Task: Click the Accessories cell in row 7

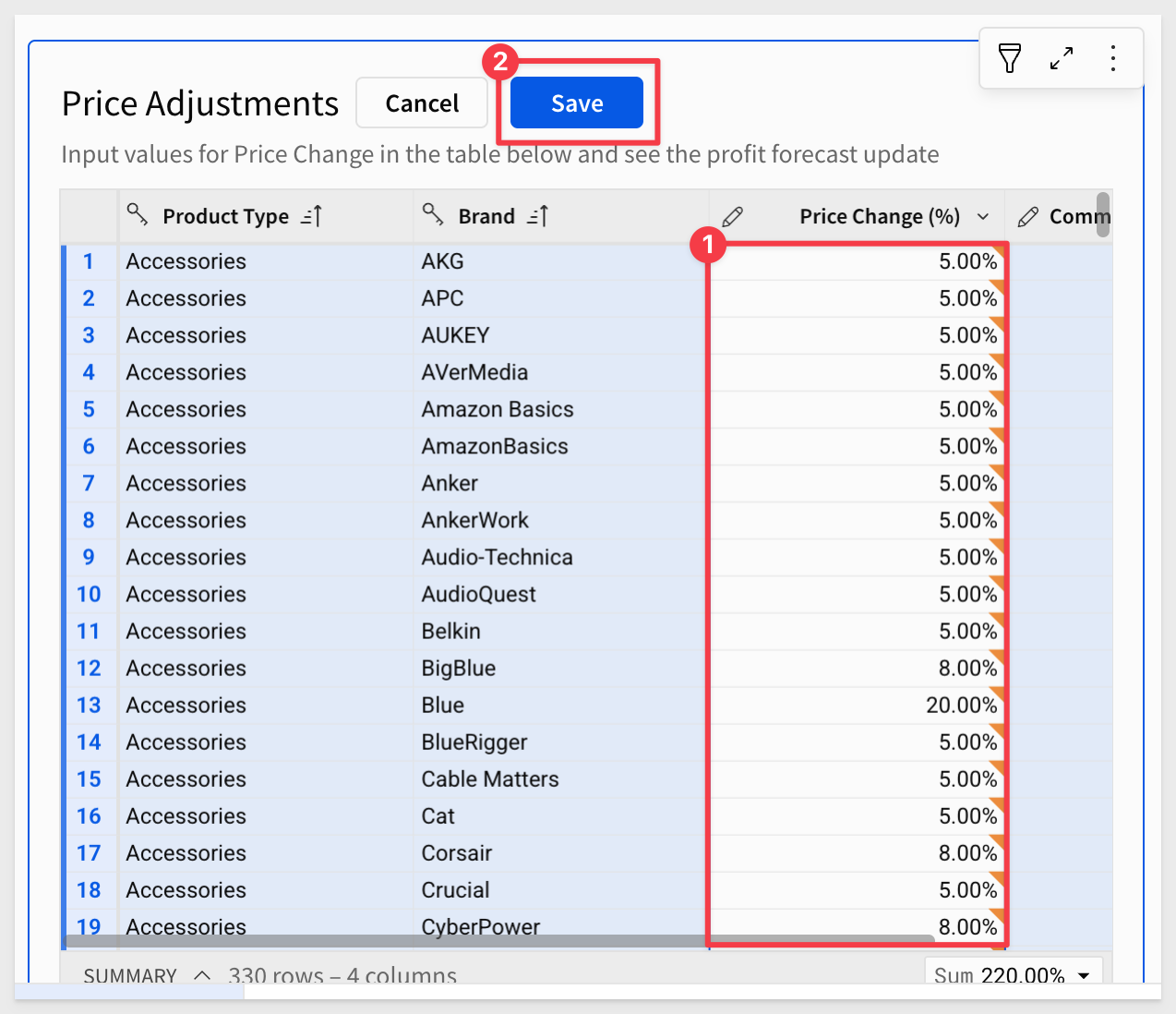Action: click(266, 483)
